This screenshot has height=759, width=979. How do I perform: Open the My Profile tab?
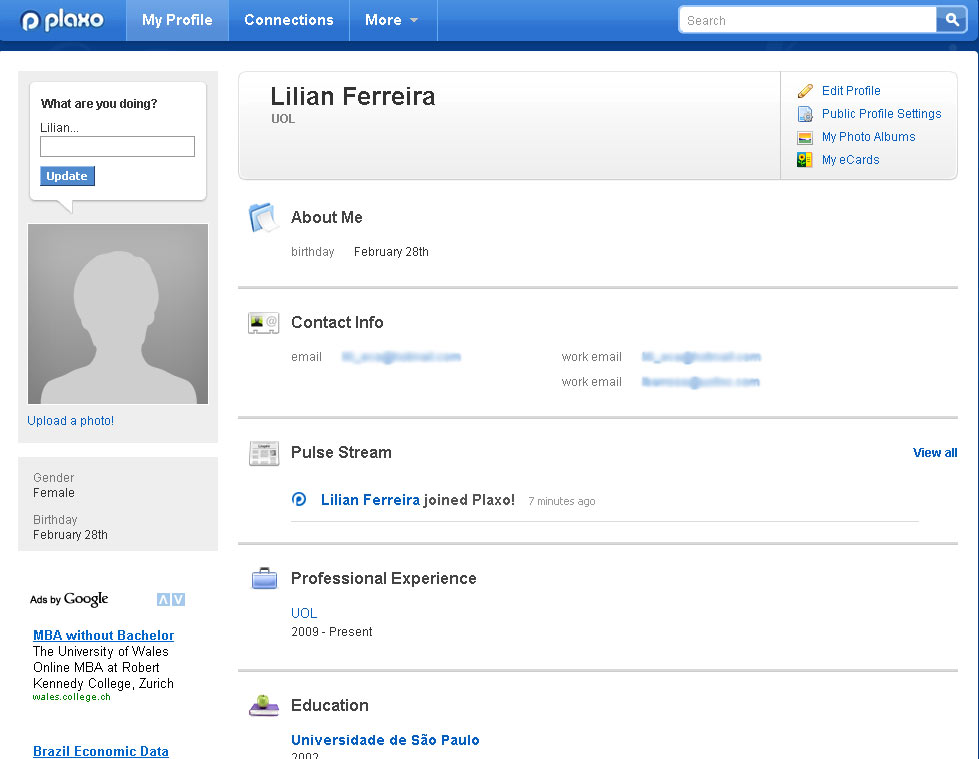(x=177, y=20)
